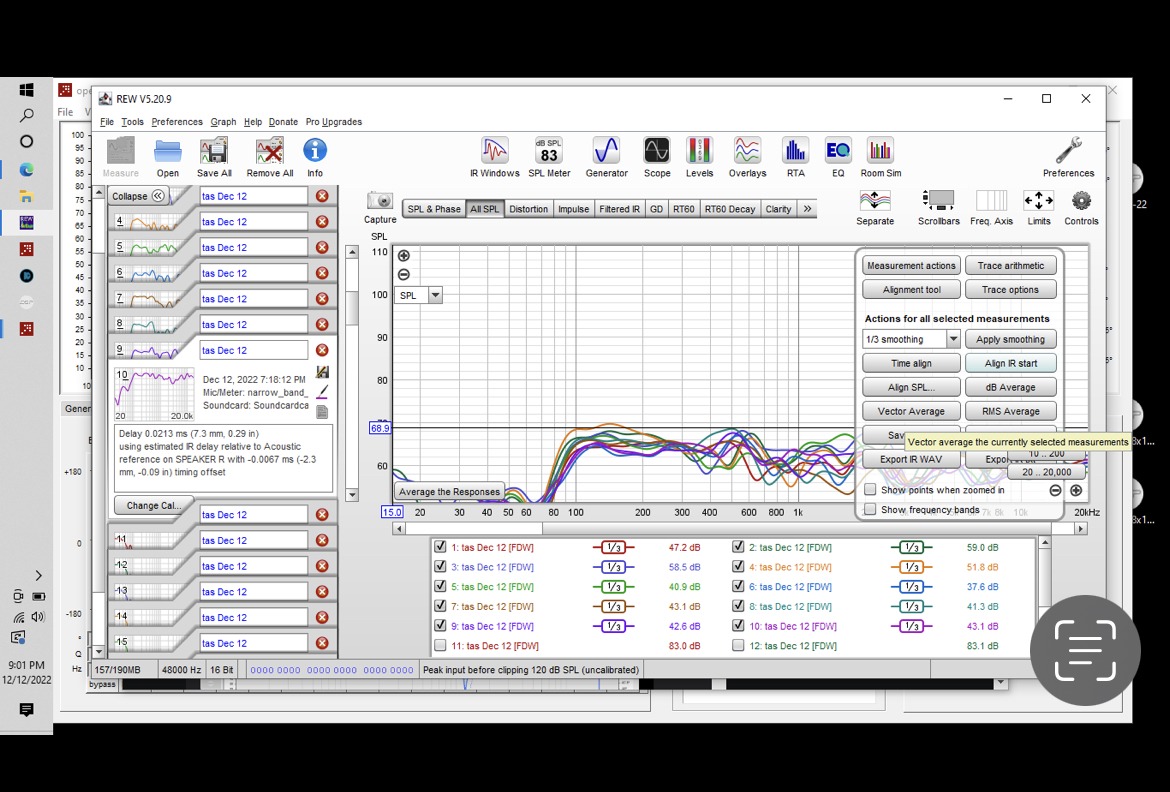Toggle graph Scrollbars icon
Image resolution: width=1170 pixels, height=792 pixels.
pos(938,207)
